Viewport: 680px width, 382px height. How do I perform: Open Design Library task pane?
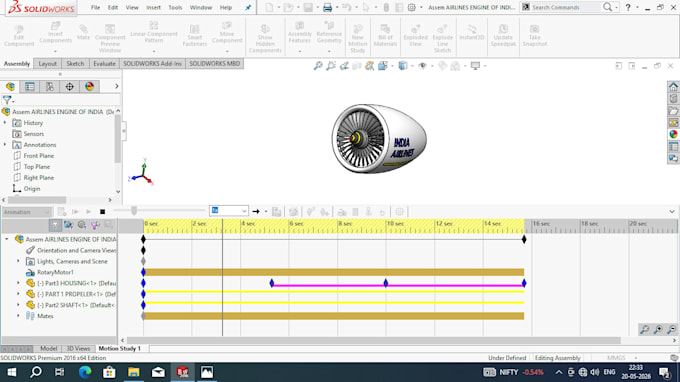point(673,98)
